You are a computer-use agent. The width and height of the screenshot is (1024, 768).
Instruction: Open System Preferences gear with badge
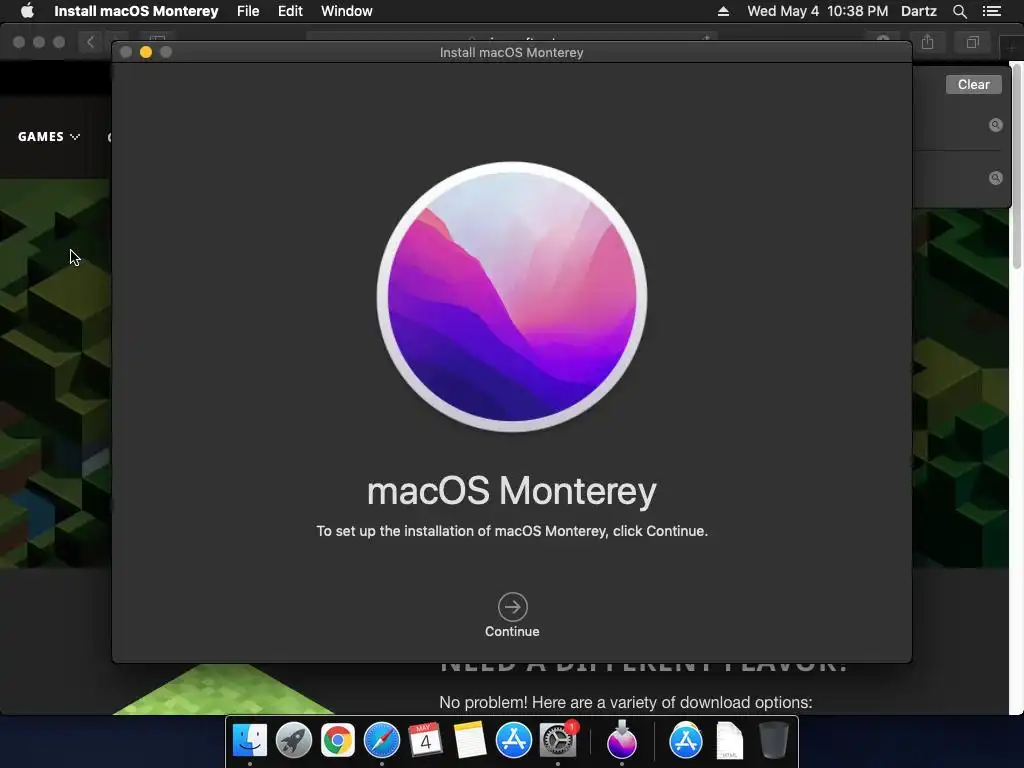coord(558,740)
